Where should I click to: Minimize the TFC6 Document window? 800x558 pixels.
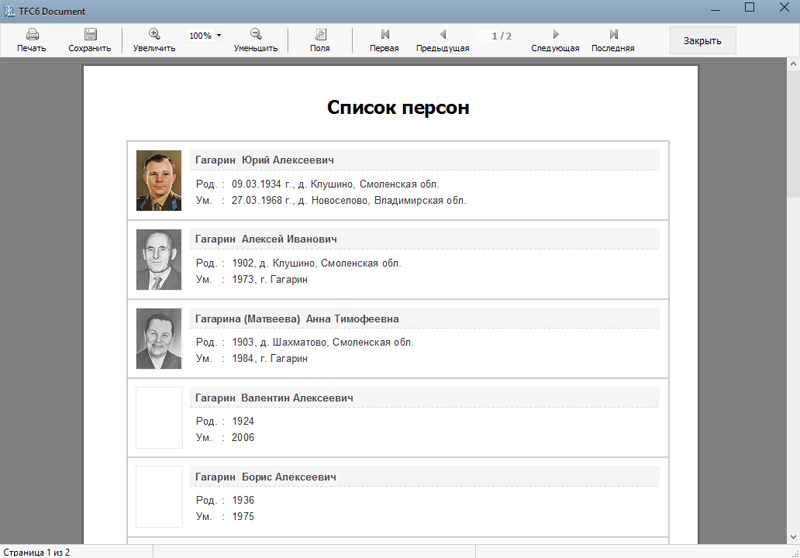point(715,9)
